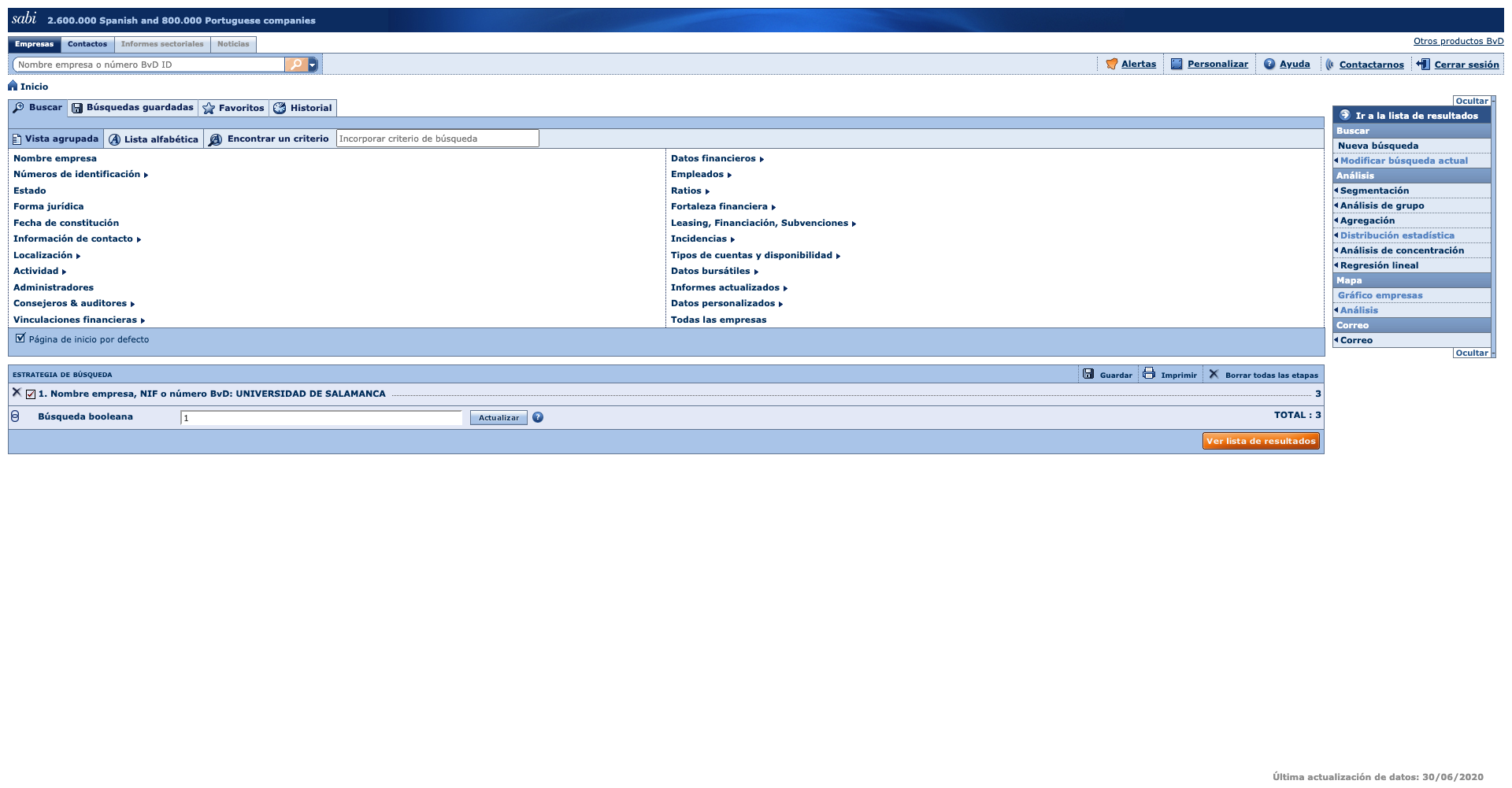Open the search box dropdown arrow
This screenshot has height=788, width=1512.
(x=313, y=65)
